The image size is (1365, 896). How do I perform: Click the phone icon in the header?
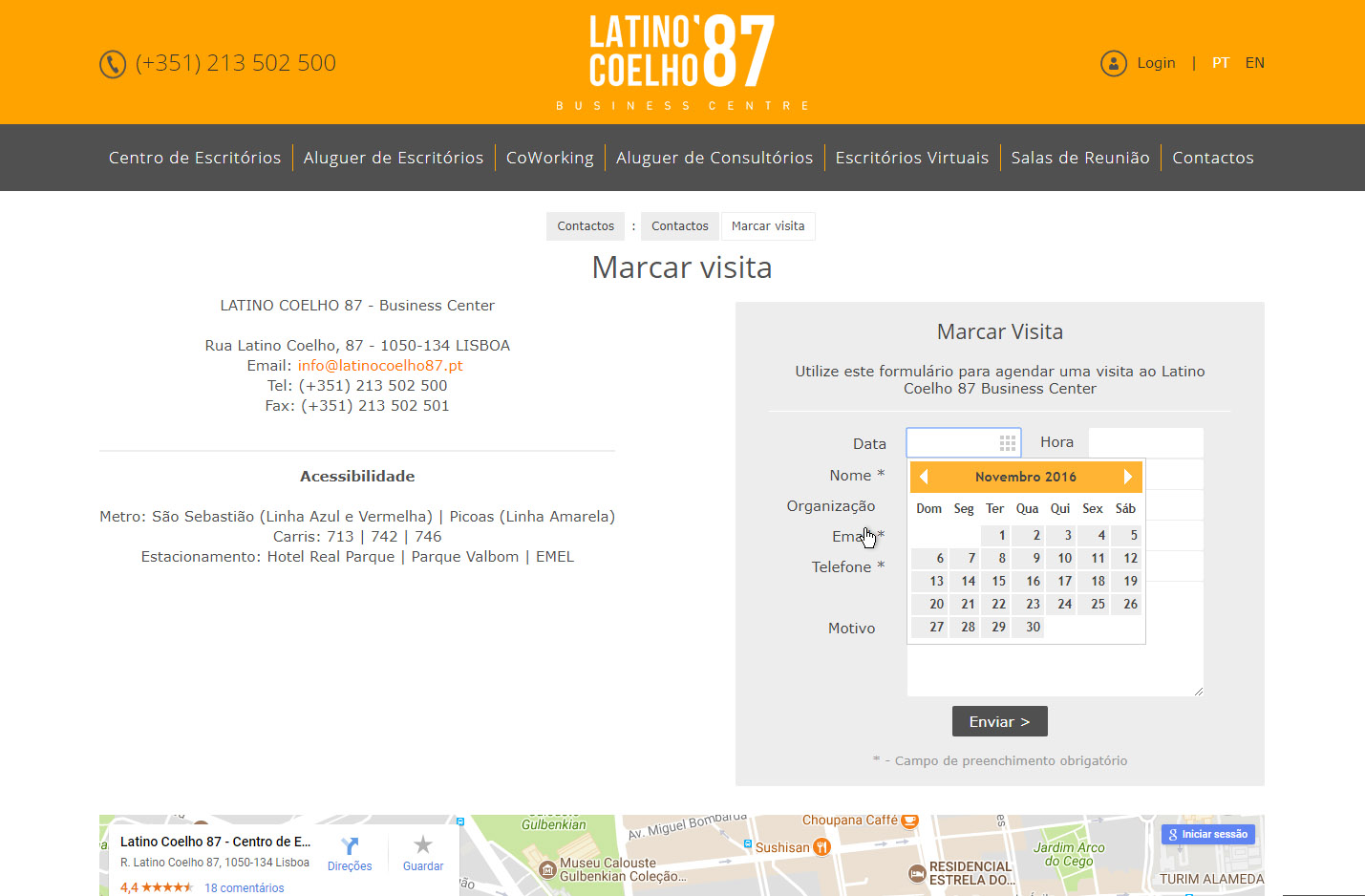click(x=113, y=64)
